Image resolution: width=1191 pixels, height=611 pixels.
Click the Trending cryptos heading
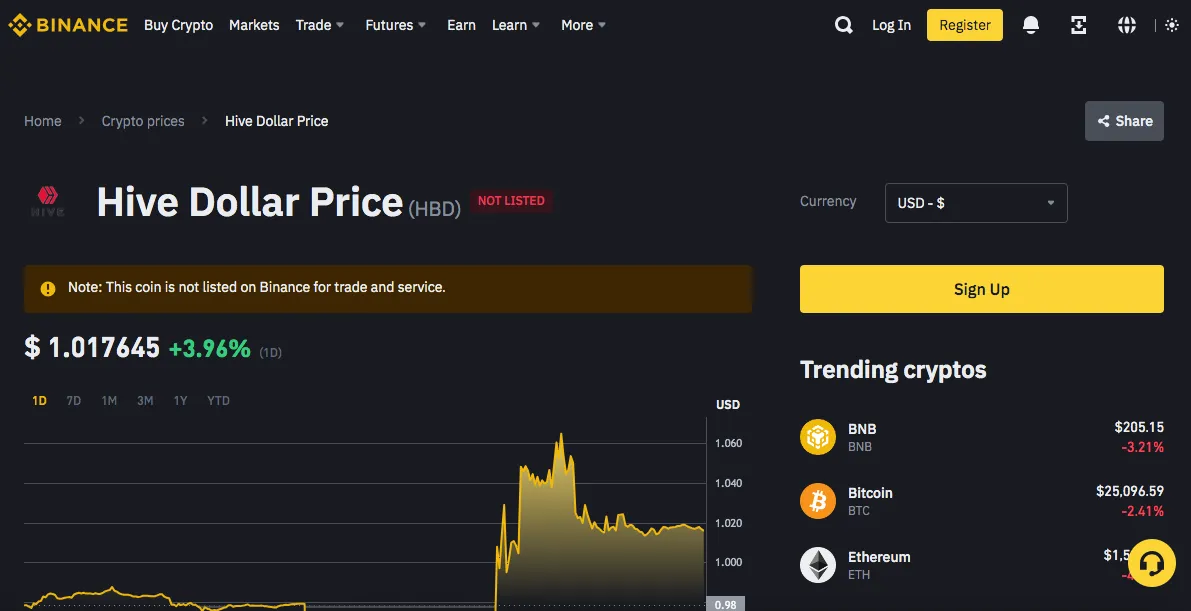(892, 370)
